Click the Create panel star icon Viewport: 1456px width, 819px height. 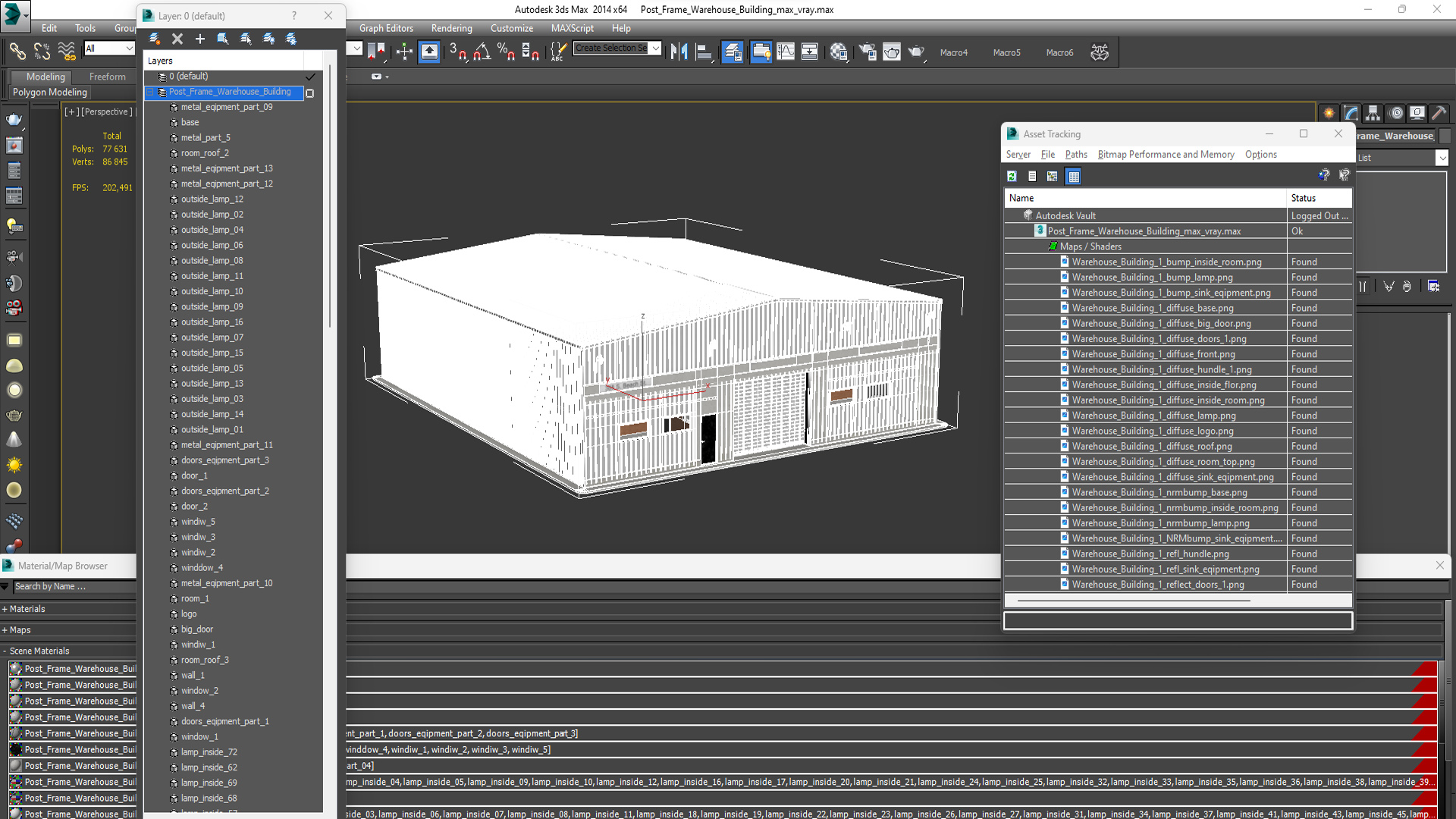[1329, 113]
